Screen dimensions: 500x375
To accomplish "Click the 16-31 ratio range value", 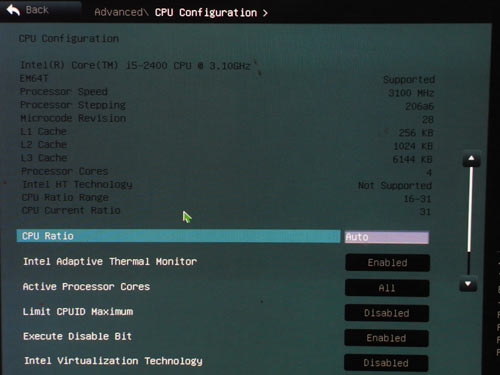I will click(x=417, y=199).
